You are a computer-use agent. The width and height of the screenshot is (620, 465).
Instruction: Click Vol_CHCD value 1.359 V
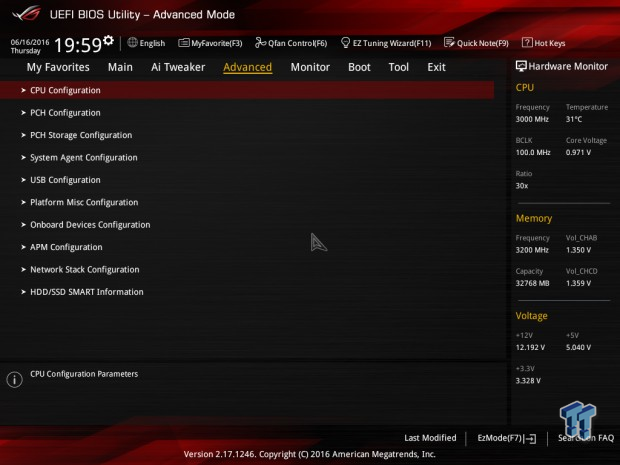coord(578,283)
